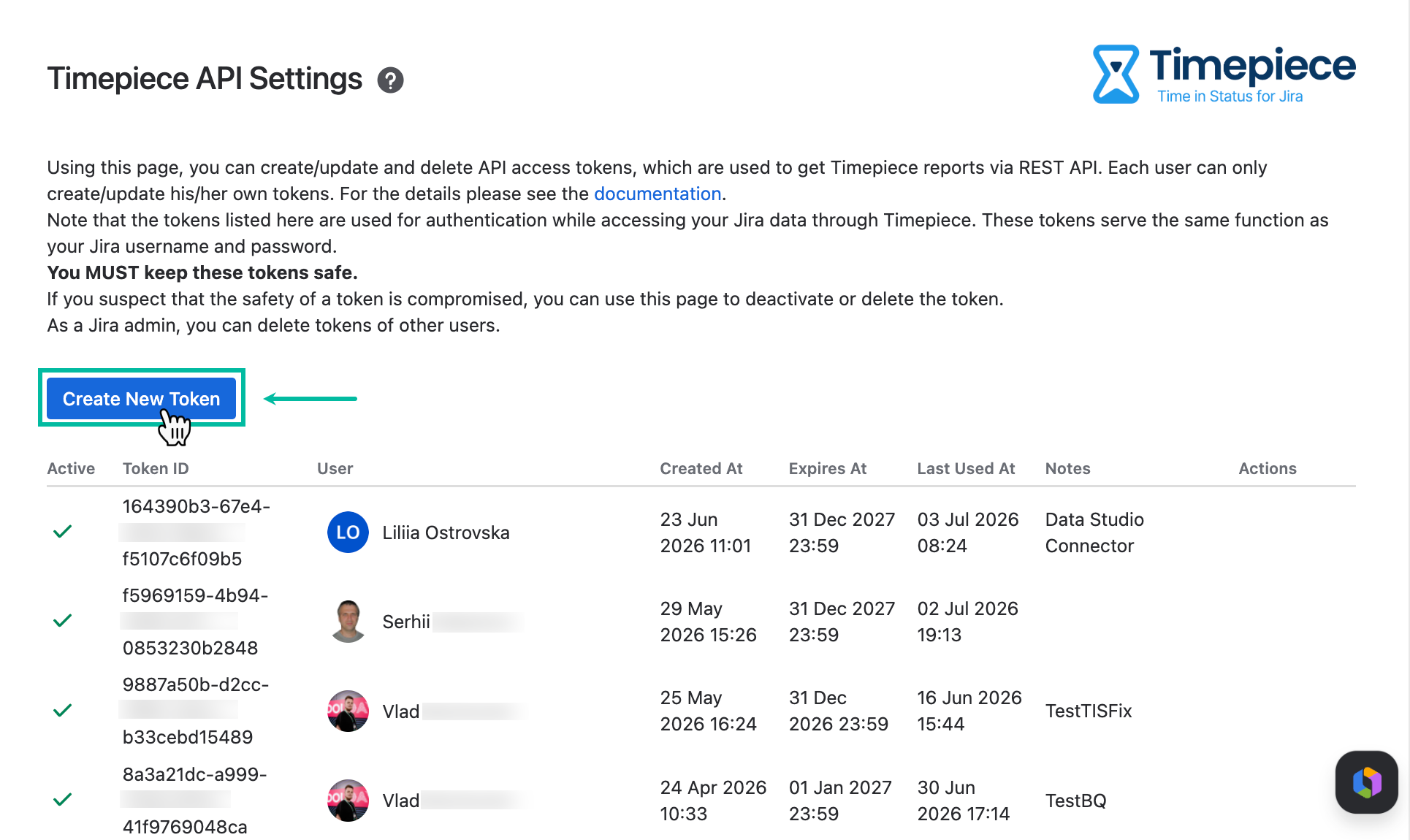
Task: Click created date 29 May 2026 15:26
Action: pos(709,622)
